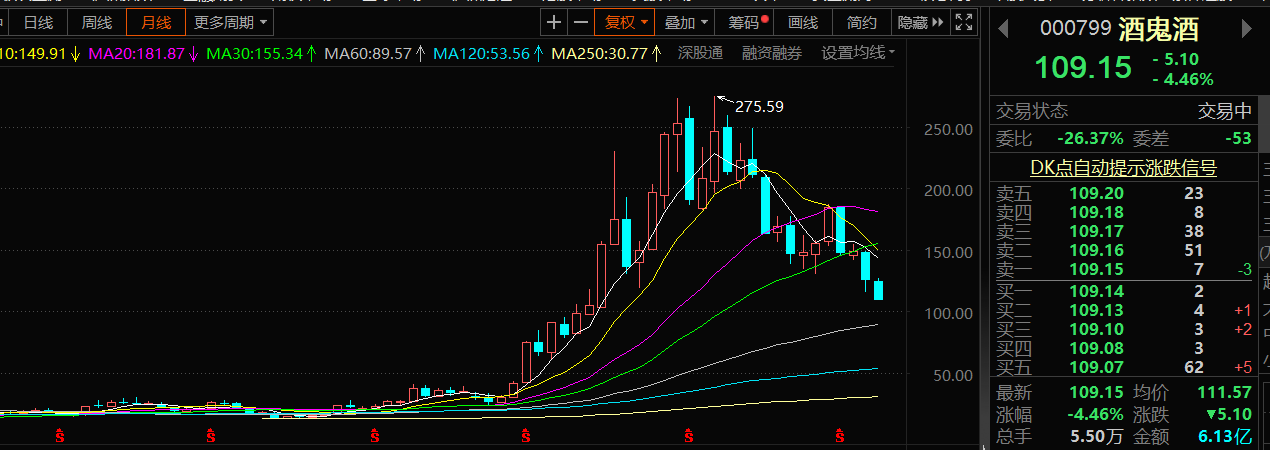
Task: Go to next stock with right arrow
Action: point(1245,27)
